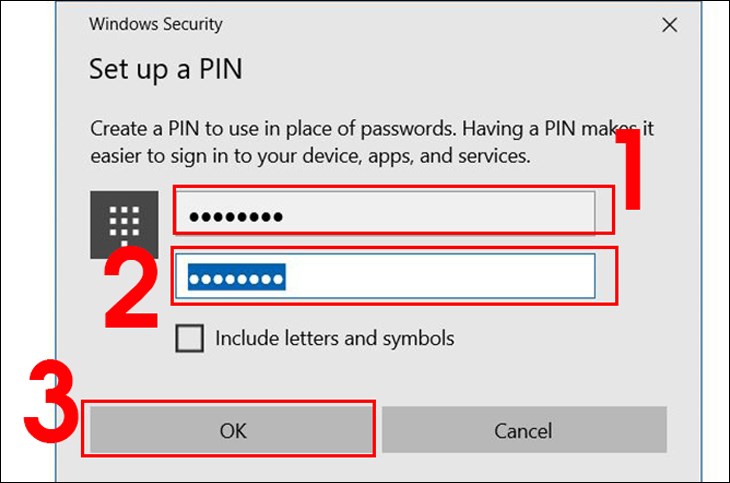Enable the Include letters and symbols checkbox

(x=188, y=339)
